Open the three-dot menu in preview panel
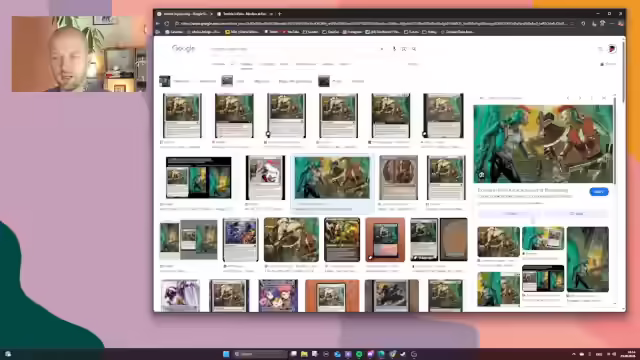Screen dimensions: 640x360 (x=591, y=98)
